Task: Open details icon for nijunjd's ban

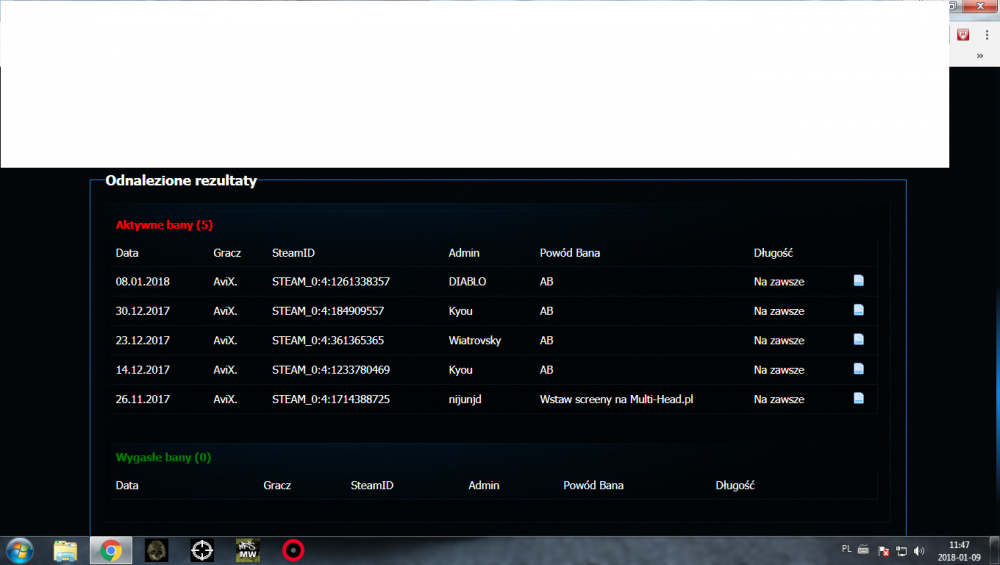Action: tap(858, 398)
